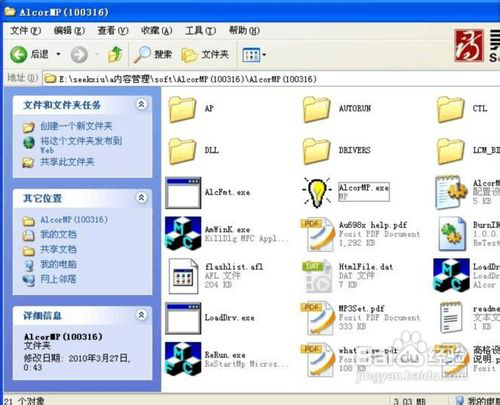This screenshot has height=405, width=500.
Task: Open the AUTORUN folder icon
Action: (317, 109)
